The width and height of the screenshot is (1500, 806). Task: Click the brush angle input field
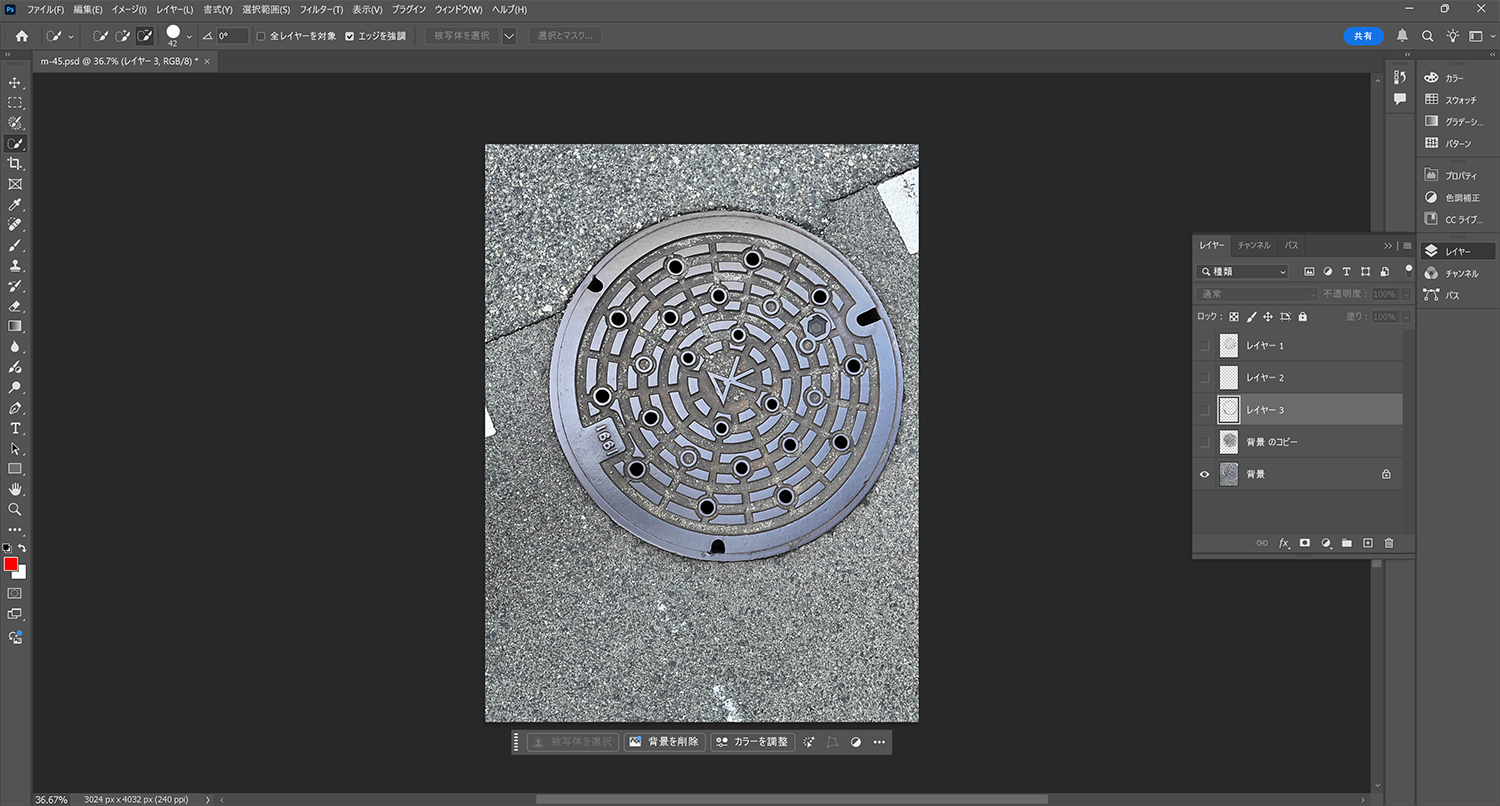pyautogui.click(x=232, y=36)
